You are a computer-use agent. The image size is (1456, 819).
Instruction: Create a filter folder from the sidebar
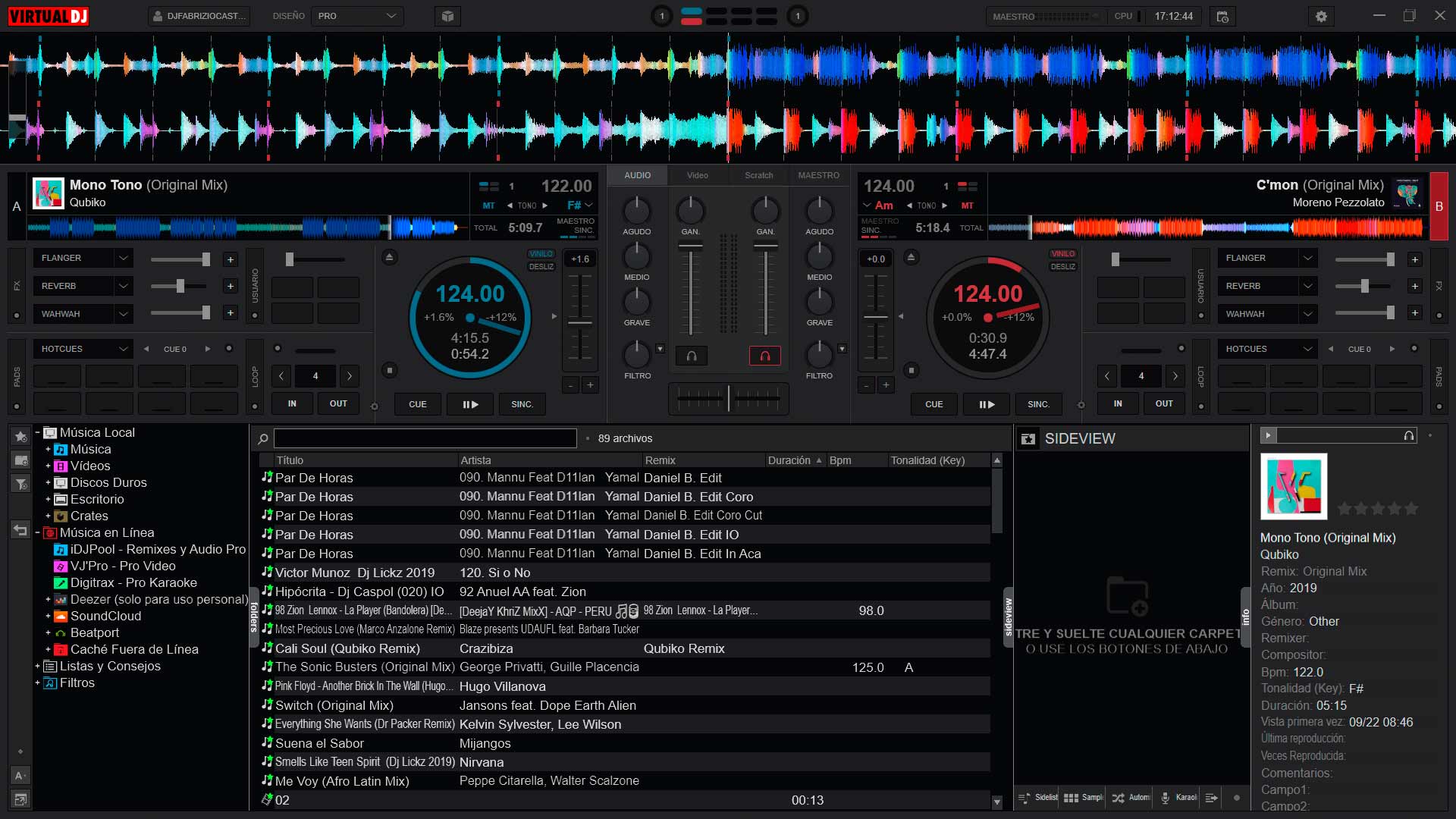click(x=20, y=483)
